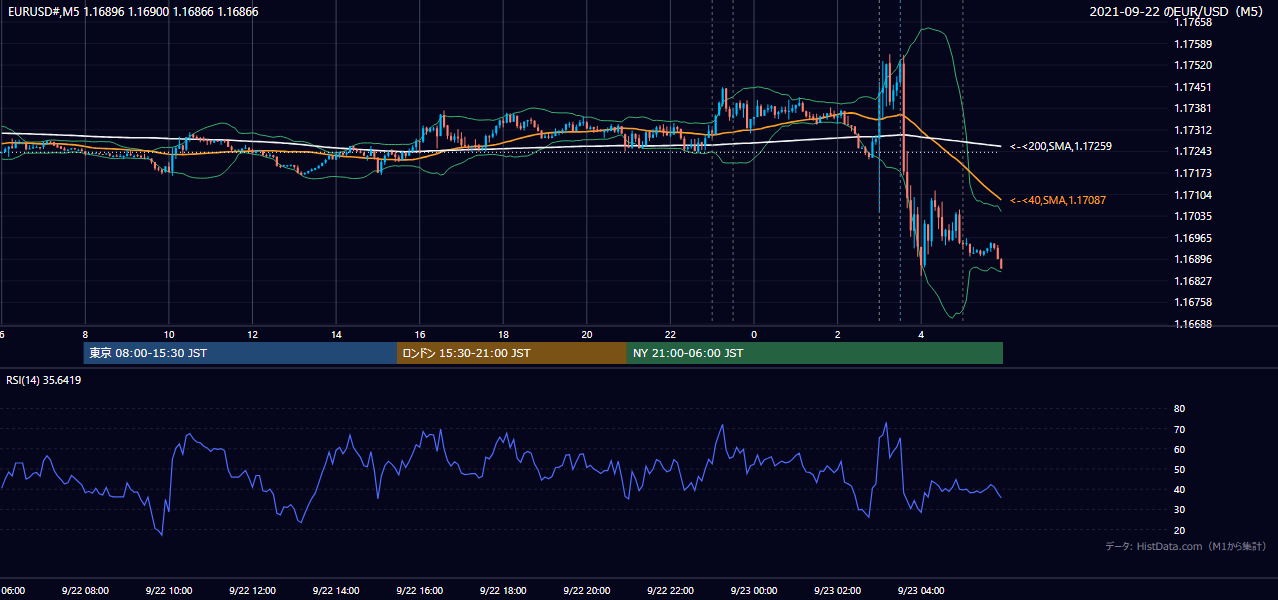Click price level 1.17451 on axis
This screenshot has width=1278, height=600.
click(1193, 87)
